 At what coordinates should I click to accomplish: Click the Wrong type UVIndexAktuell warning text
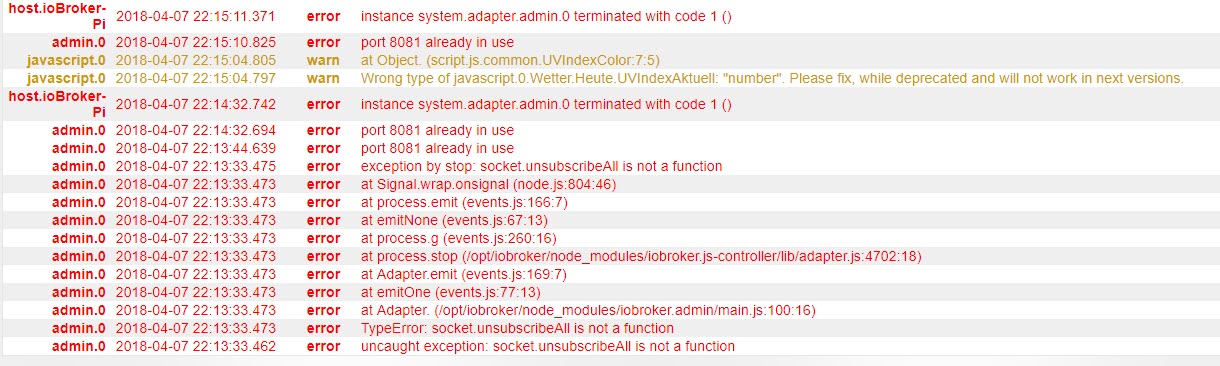(772, 78)
